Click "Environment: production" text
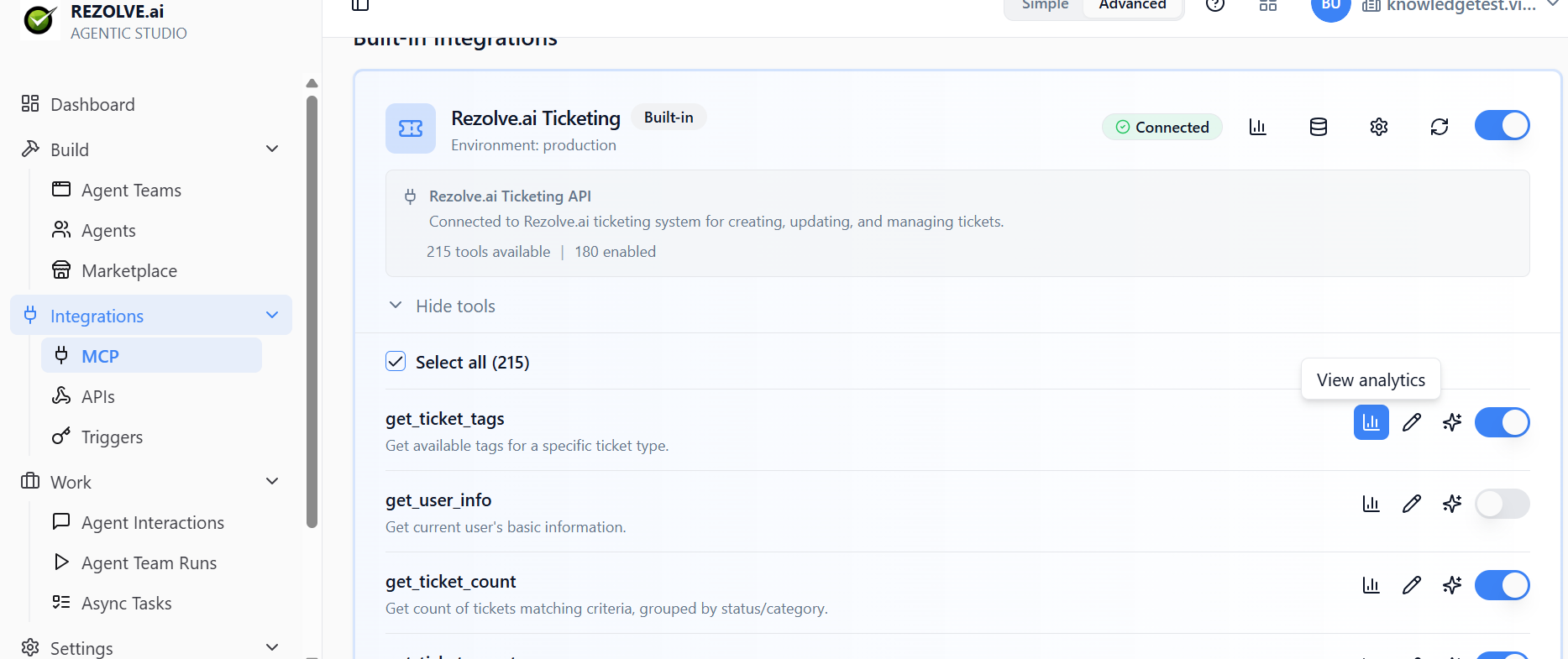This screenshot has width=1568, height=659. coord(534,145)
